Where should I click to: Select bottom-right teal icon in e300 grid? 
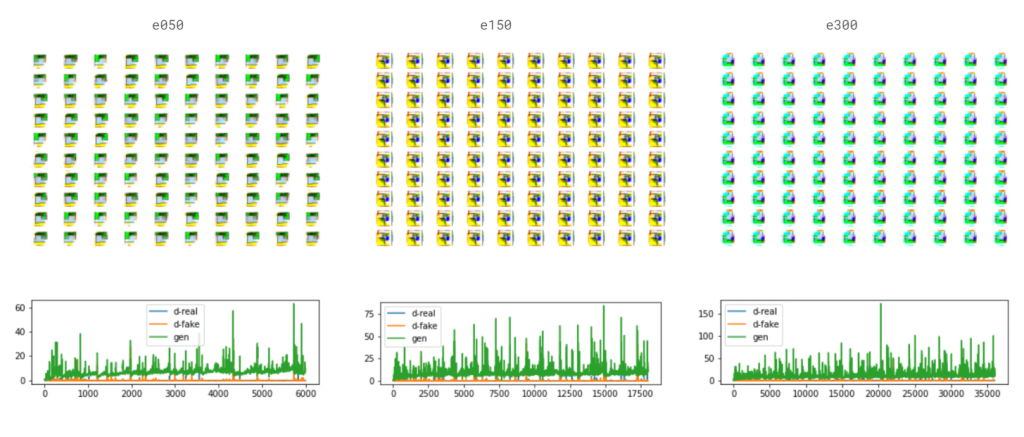tap(1000, 238)
